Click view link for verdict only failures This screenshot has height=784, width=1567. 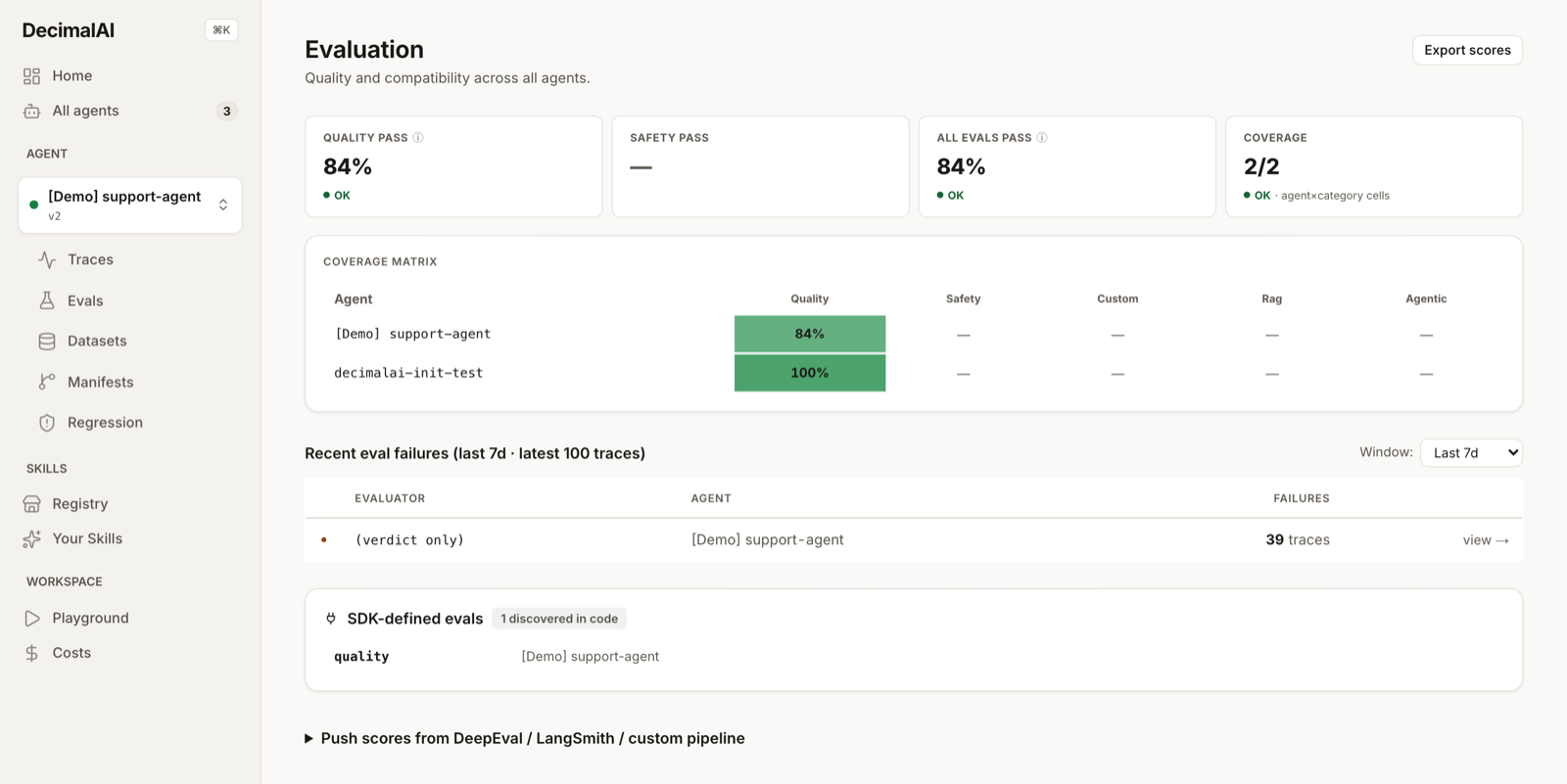tap(1486, 540)
